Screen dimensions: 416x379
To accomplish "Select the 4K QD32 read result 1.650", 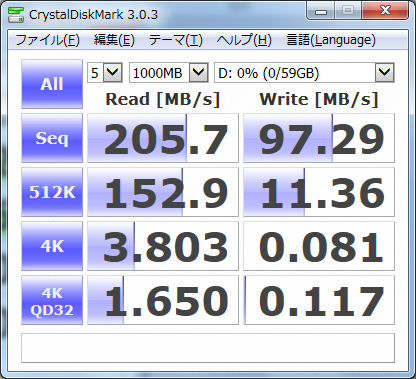I will click(163, 300).
